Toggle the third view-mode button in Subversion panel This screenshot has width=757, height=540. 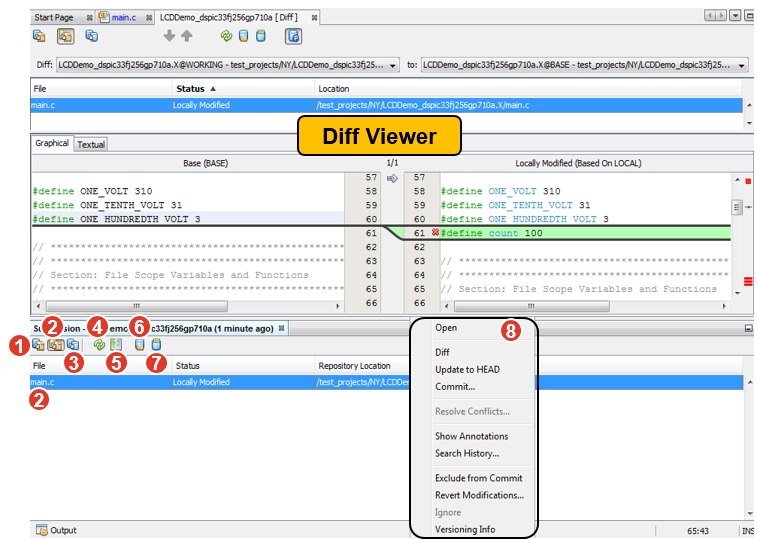click(x=73, y=345)
